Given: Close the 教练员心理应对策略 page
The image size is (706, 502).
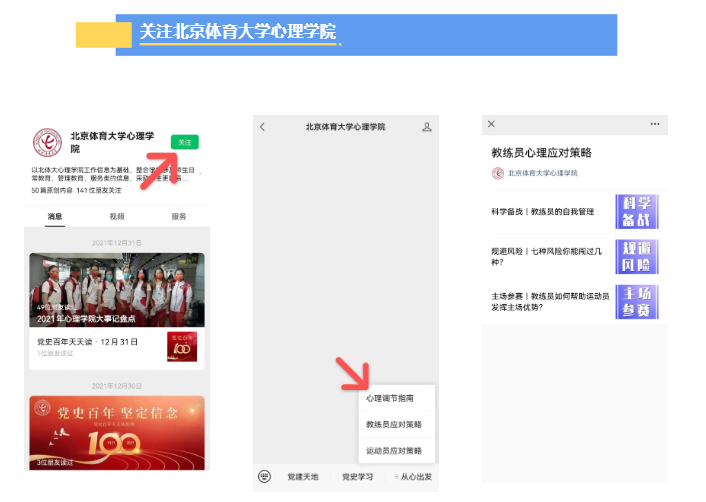Looking at the screenshot, I should pos(492,124).
